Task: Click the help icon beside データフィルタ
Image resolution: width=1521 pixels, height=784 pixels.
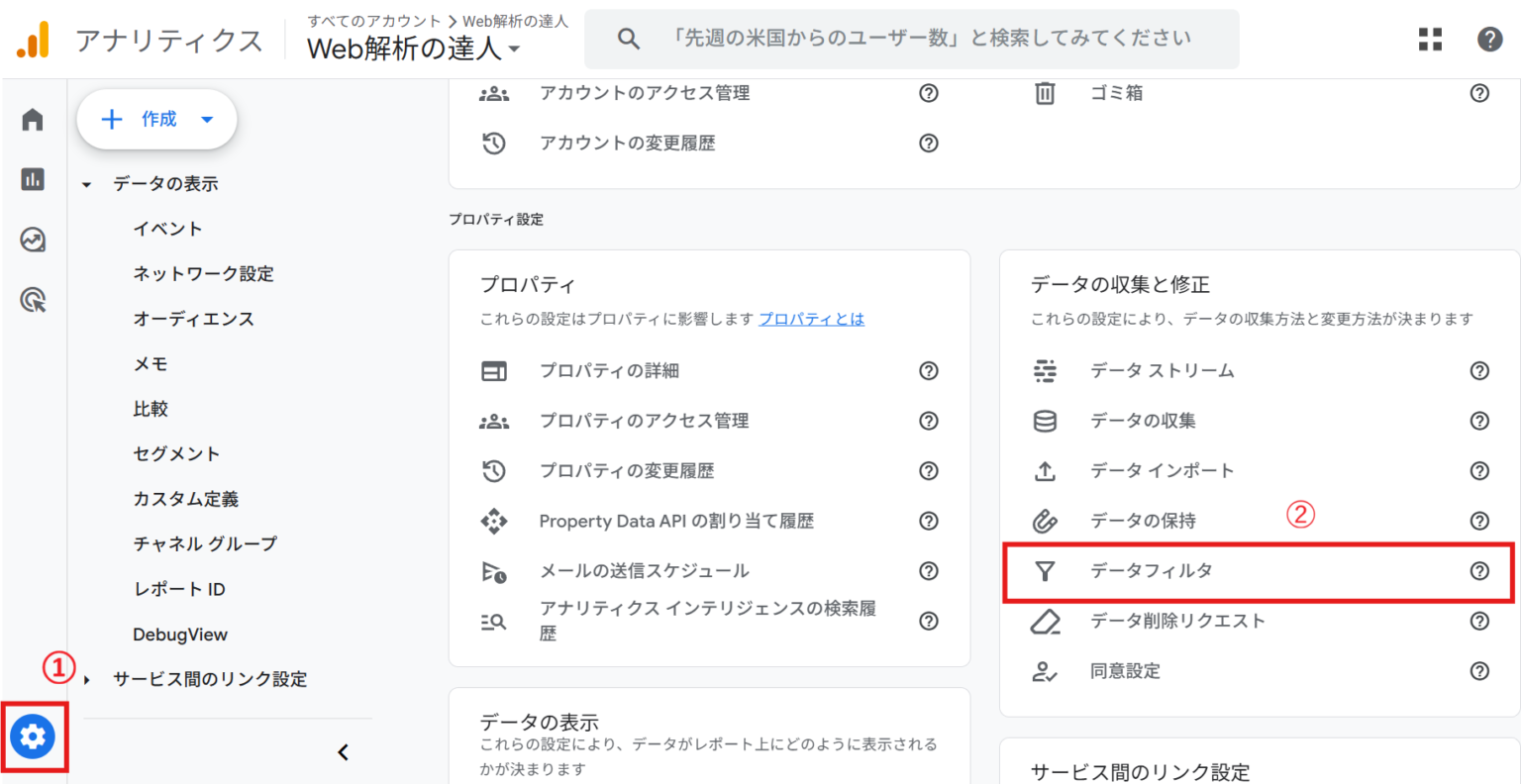Action: coord(1479,571)
